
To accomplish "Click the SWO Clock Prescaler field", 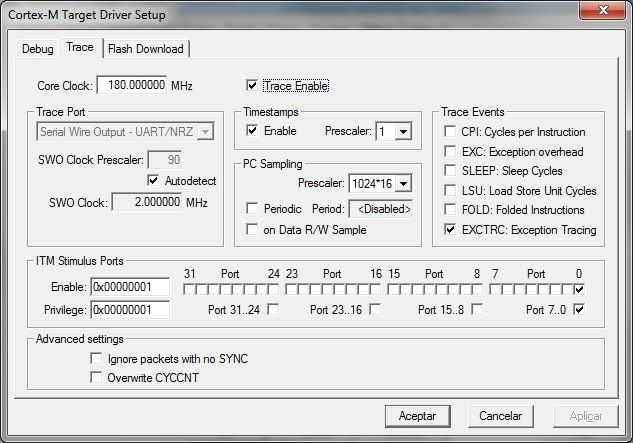I will [x=165, y=160].
